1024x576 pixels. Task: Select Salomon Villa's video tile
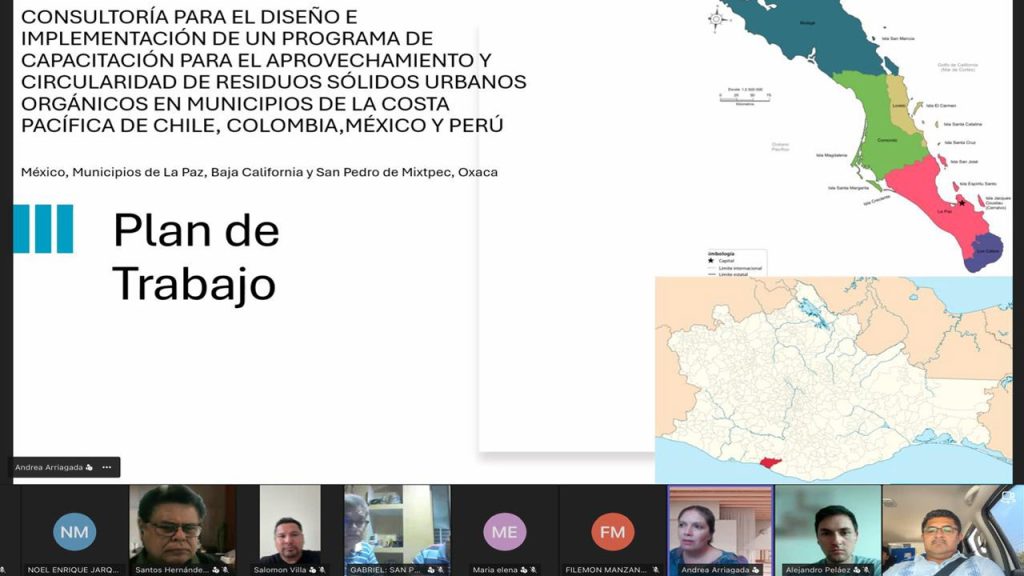click(x=289, y=525)
